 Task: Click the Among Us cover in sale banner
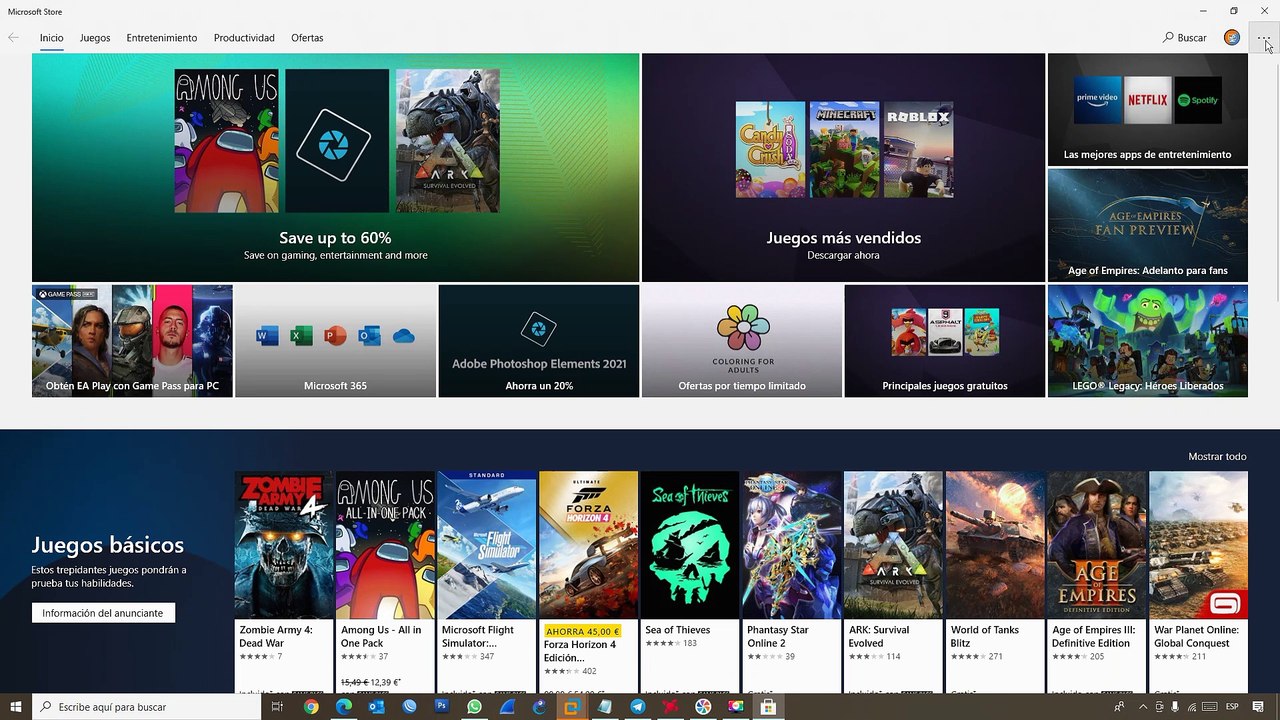click(x=226, y=141)
